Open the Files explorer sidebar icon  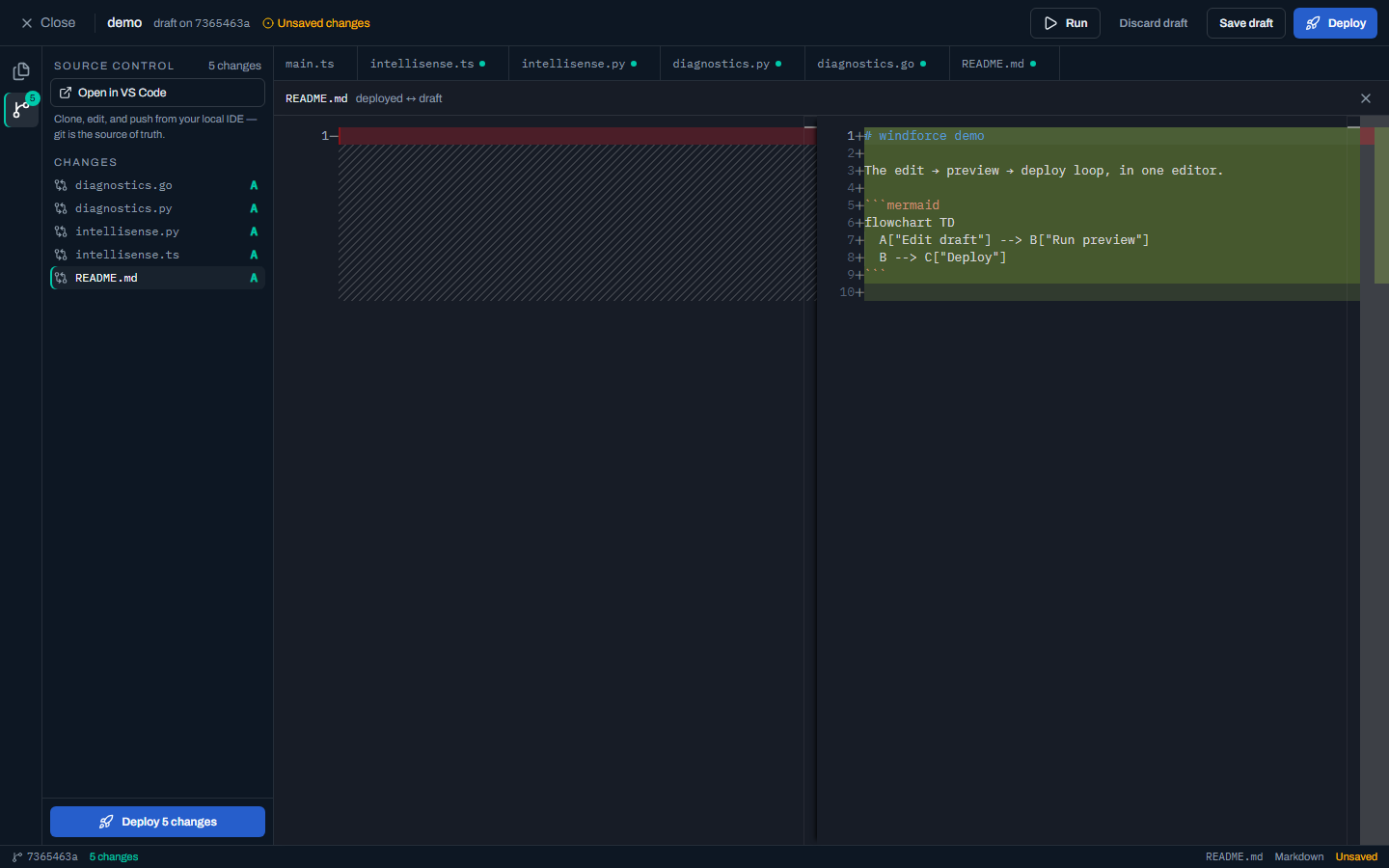tap(21, 71)
